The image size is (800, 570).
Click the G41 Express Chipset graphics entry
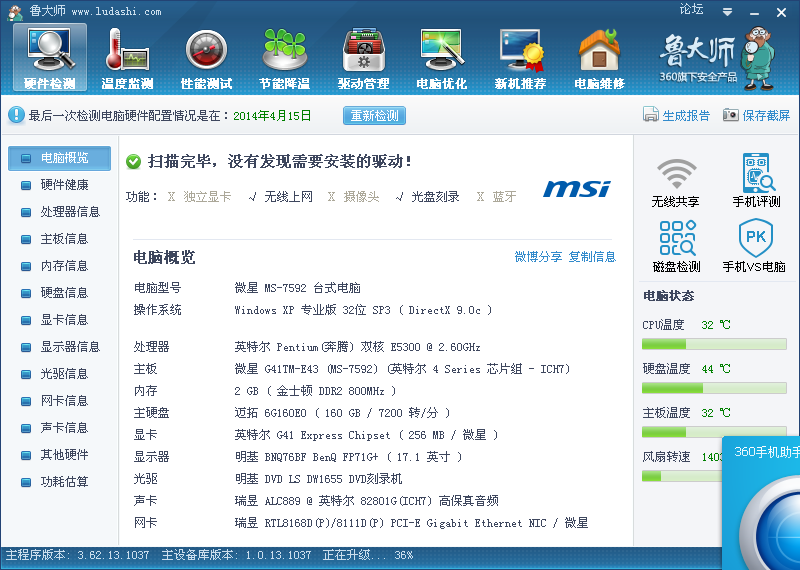[x=366, y=435]
